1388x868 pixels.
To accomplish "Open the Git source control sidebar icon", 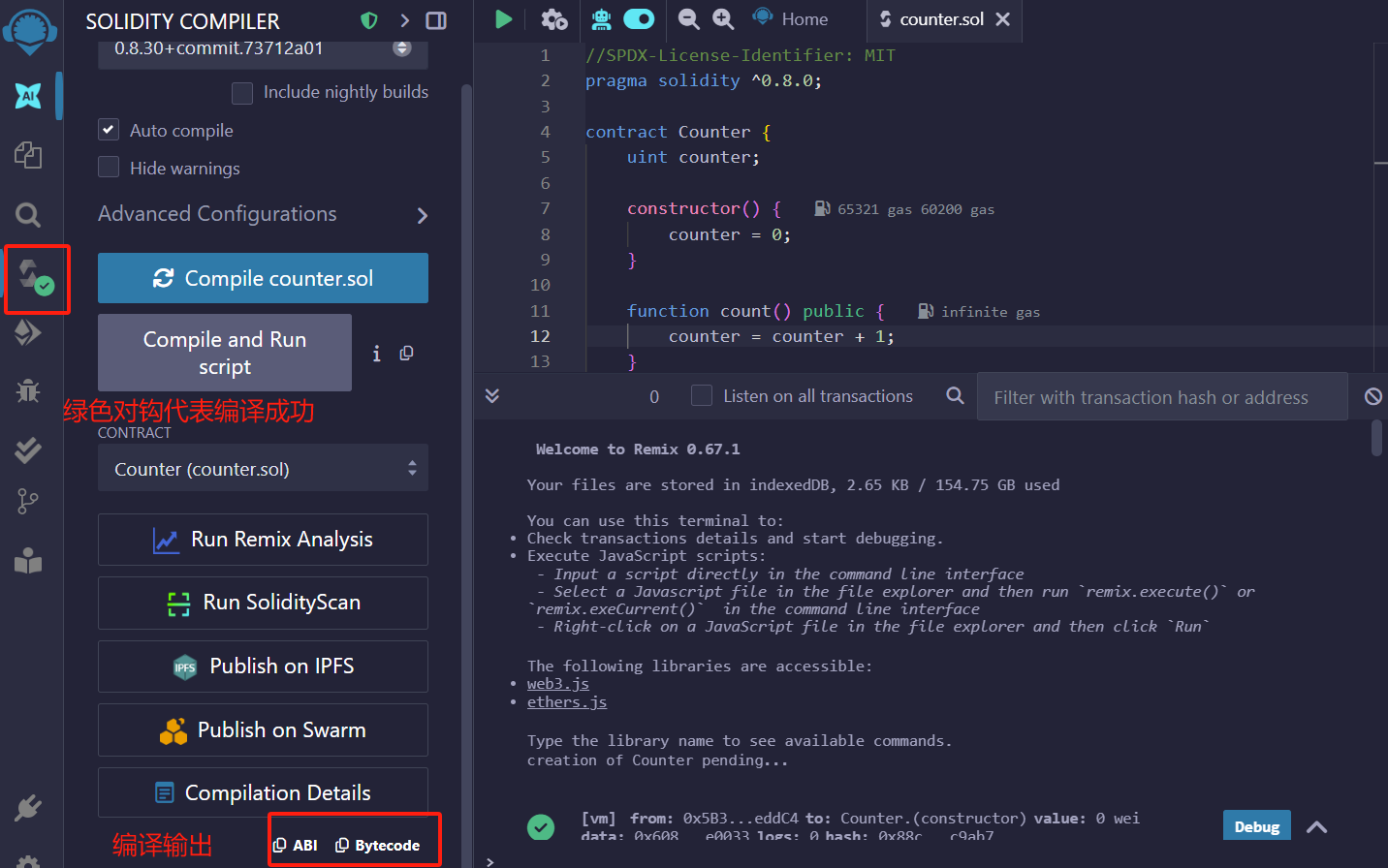I will pyautogui.click(x=28, y=501).
